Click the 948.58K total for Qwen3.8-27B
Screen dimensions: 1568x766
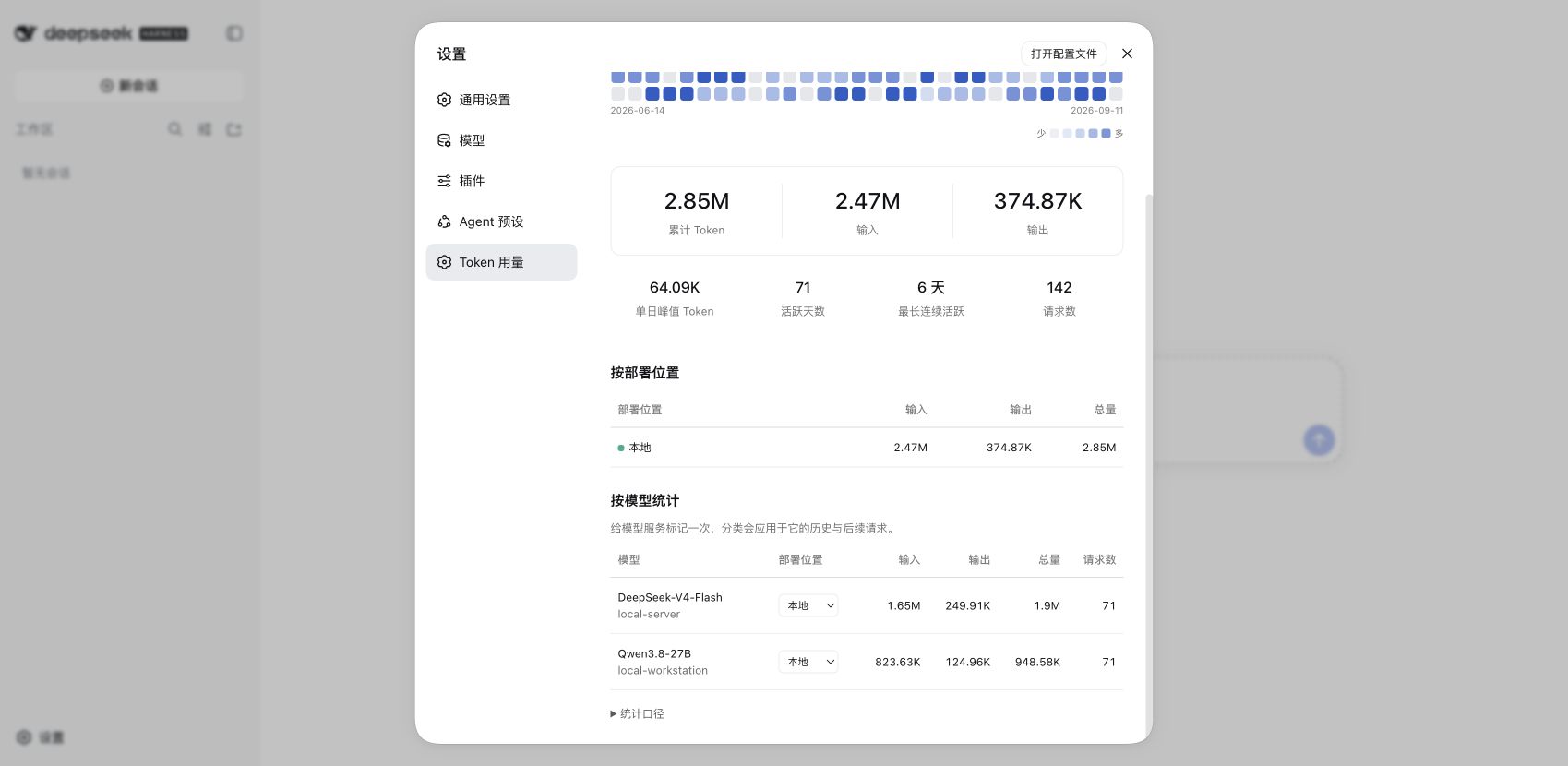coord(1037,662)
